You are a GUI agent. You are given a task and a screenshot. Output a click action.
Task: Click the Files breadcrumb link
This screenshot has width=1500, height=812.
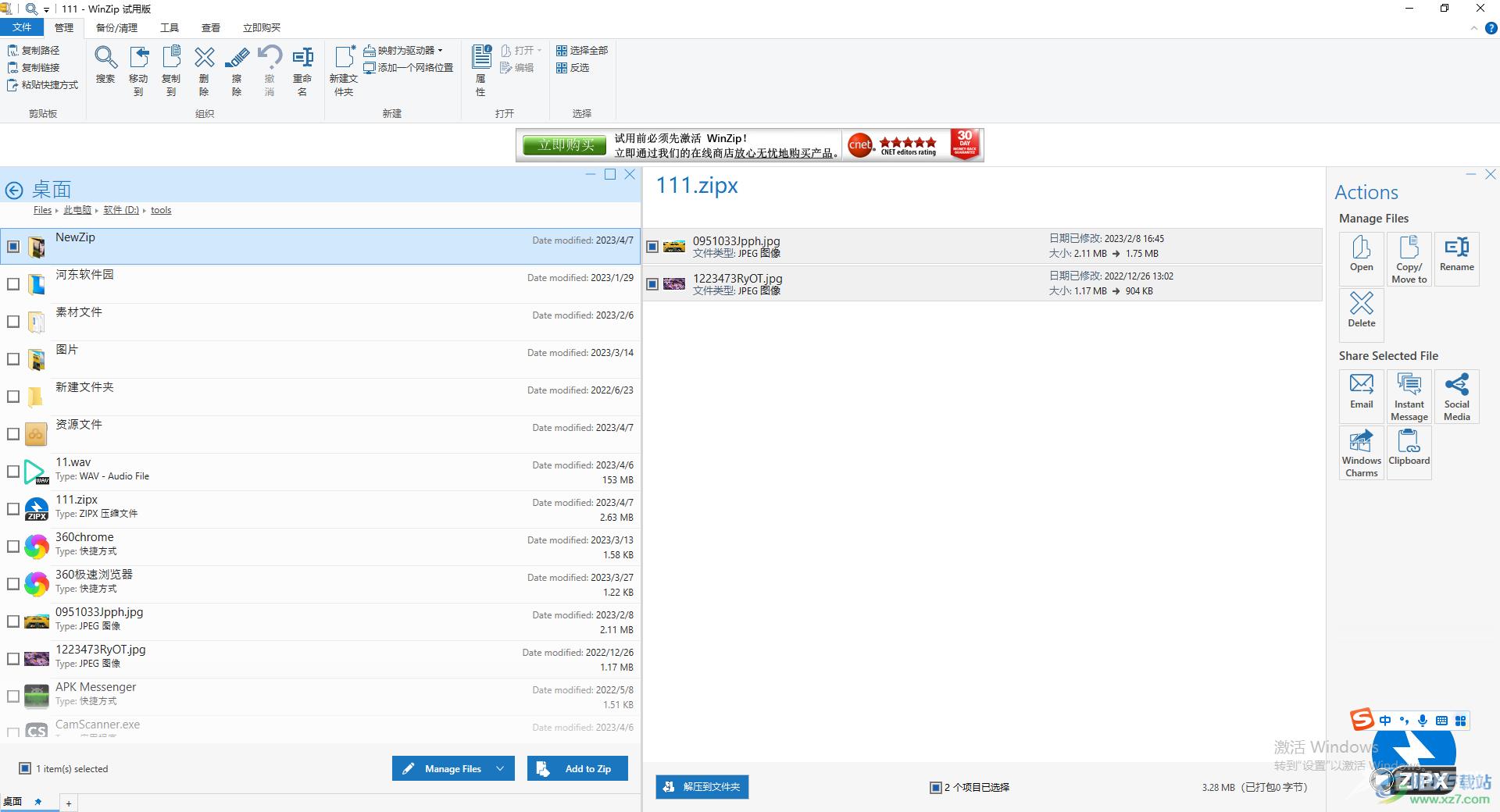click(42, 210)
